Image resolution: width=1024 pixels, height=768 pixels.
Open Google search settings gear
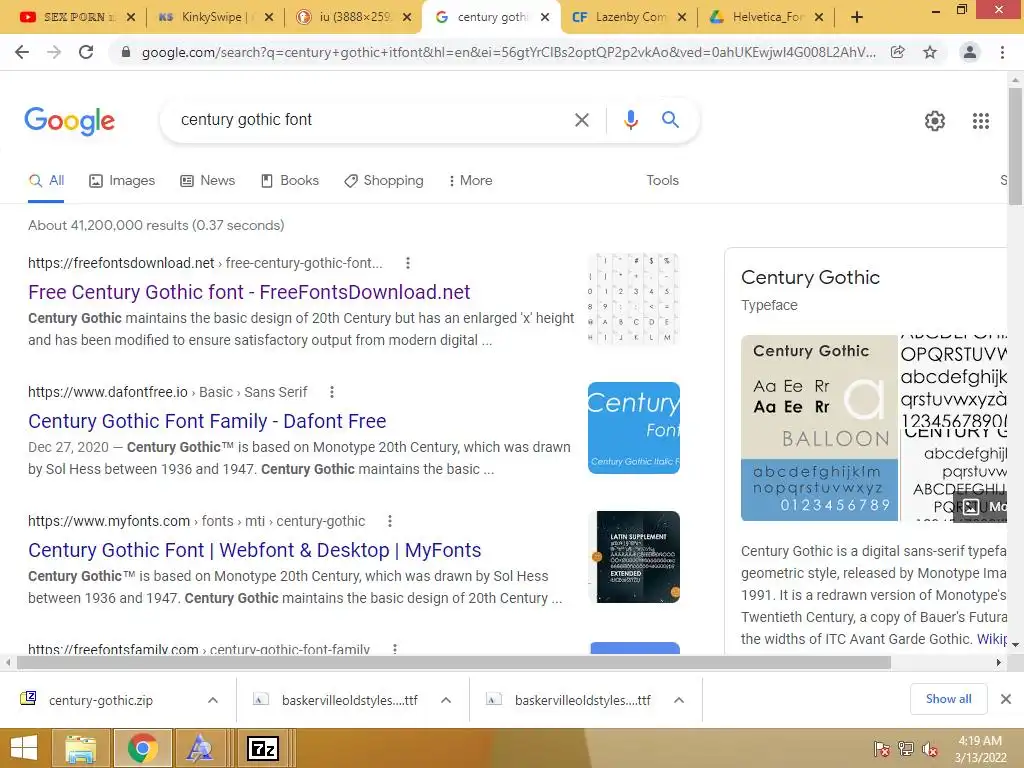pyautogui.click(x=935, y=121)
